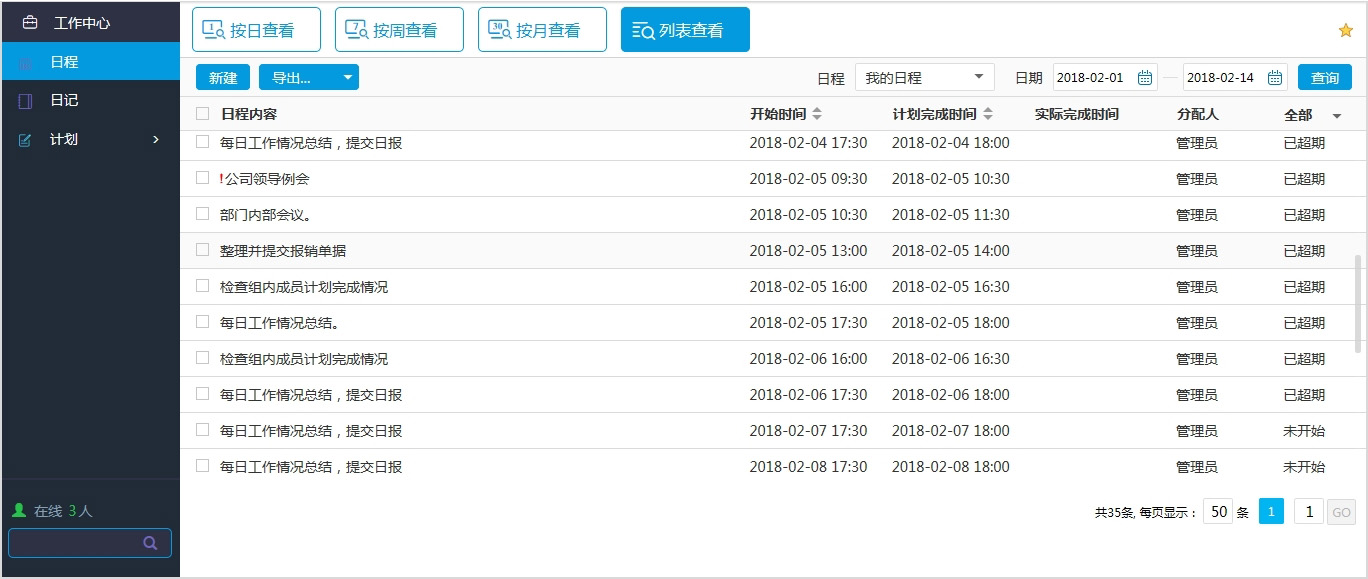
Task: Open the 我的日程 dropdown
Action: tap(922, 76)
